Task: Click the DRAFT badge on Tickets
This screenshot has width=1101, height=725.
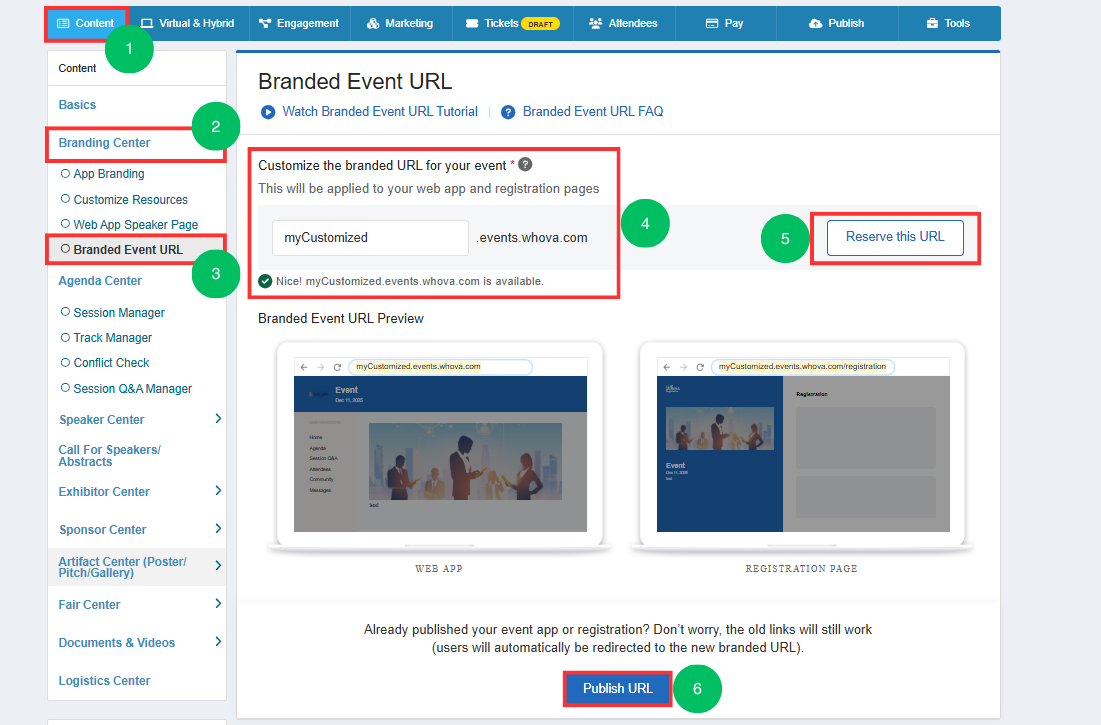Action: click(540, 24)
